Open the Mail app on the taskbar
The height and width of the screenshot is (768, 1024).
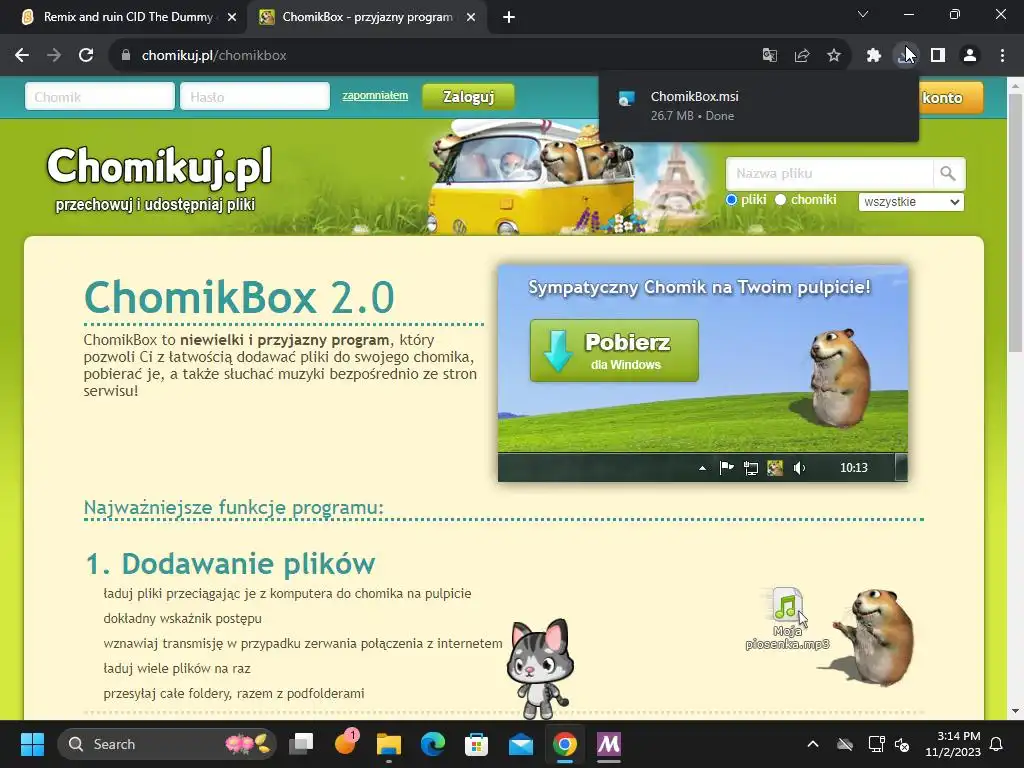[520, 744]
